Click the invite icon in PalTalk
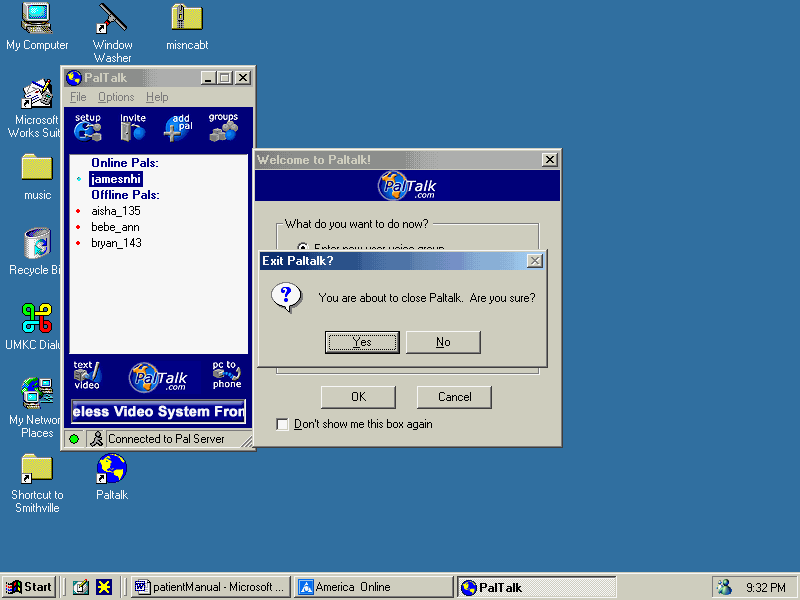800x600 pixels. point(133,127)
